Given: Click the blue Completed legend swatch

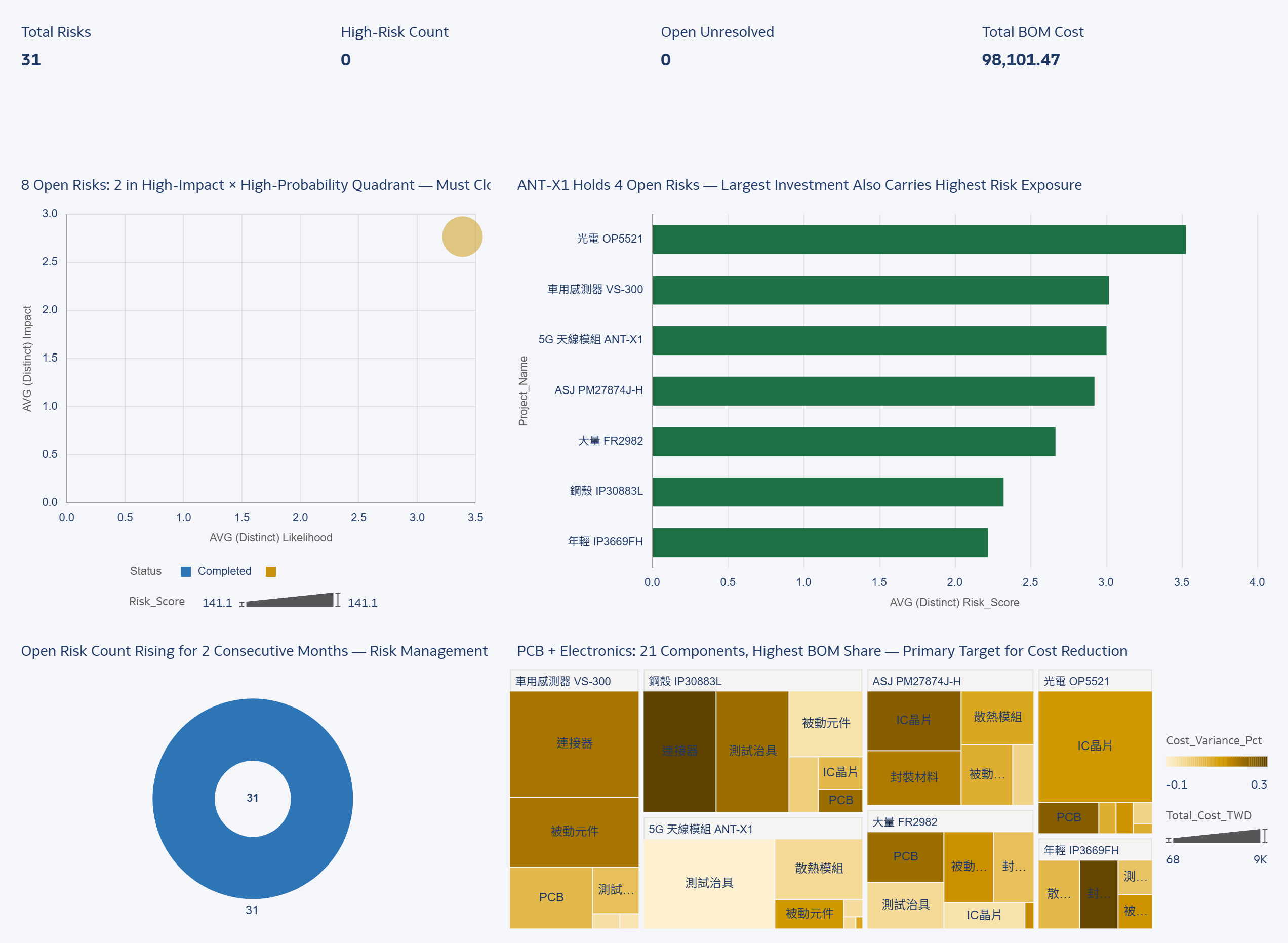Looking at the screenshot, I should 185,571.
